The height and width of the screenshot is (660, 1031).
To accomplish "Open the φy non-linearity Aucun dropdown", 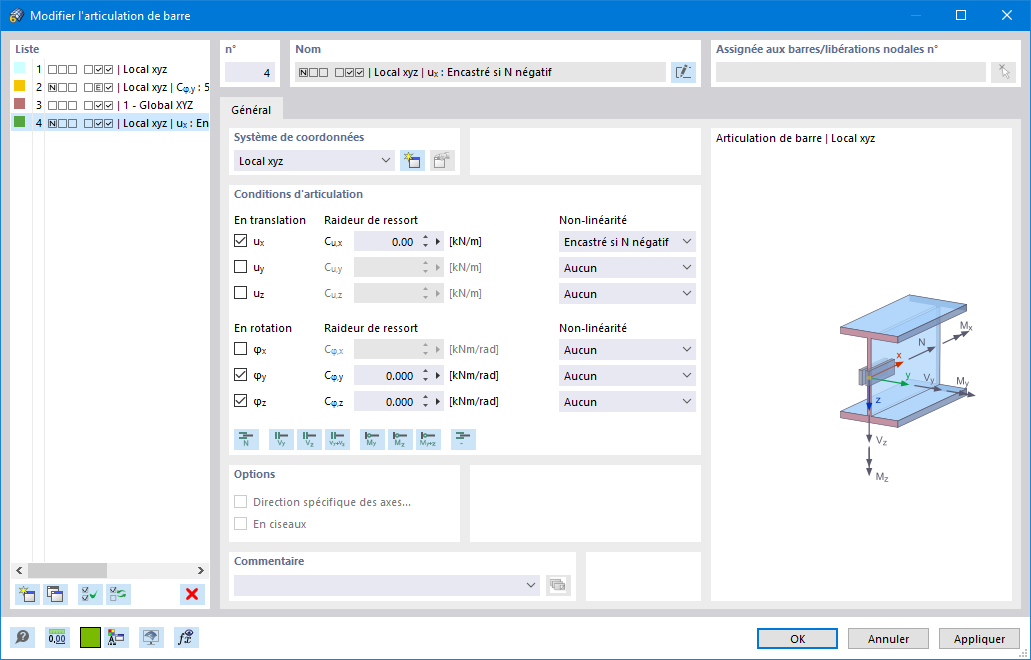I will click(627, 375).
